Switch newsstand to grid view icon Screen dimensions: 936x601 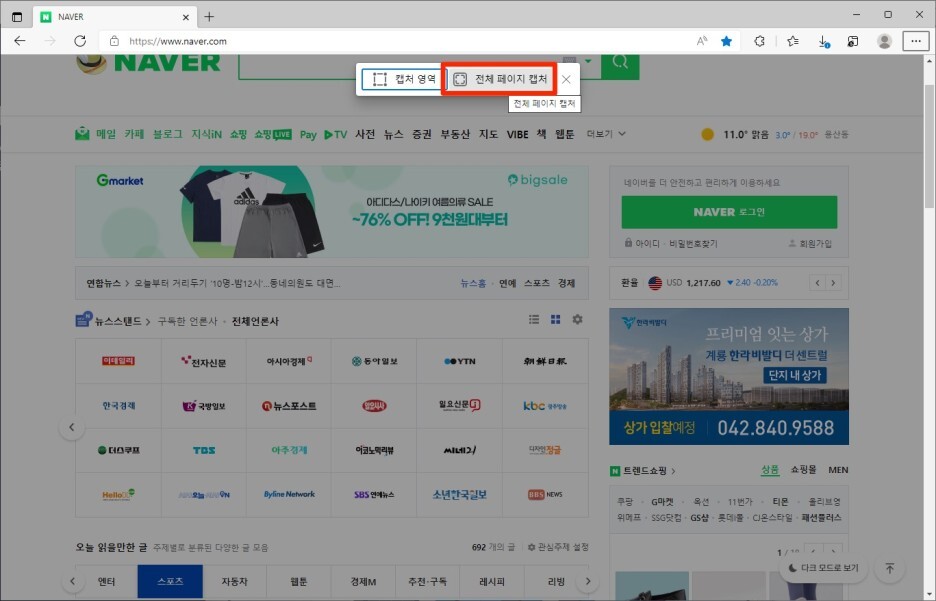coord(555,319)
